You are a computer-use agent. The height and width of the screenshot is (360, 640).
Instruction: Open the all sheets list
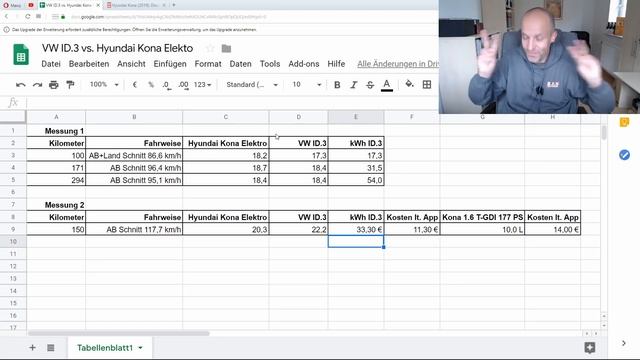[51, 348]
